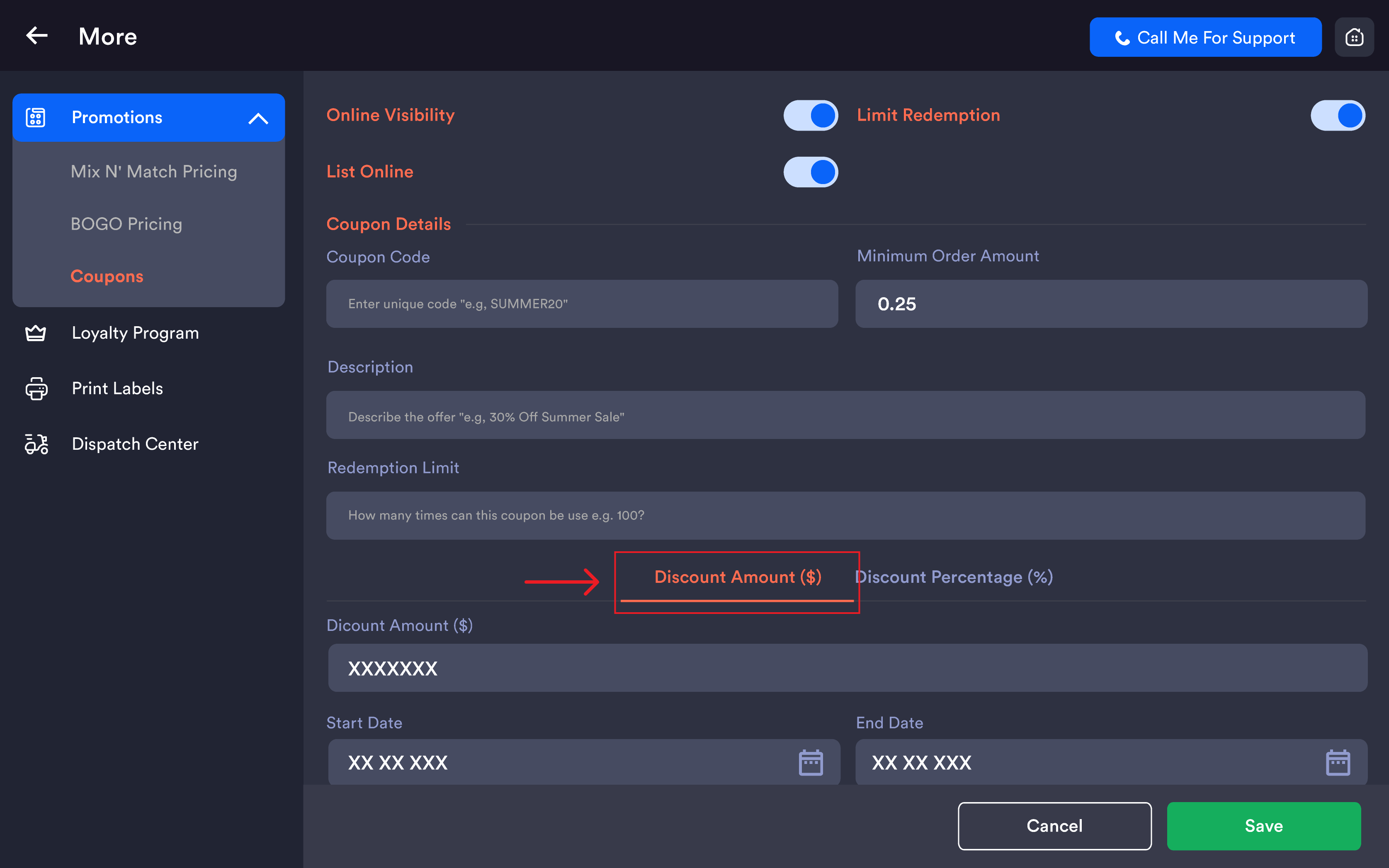Focus the Coupon Code input field
The width and height of the screenshot is (1389, 868).
pos(582,304)
